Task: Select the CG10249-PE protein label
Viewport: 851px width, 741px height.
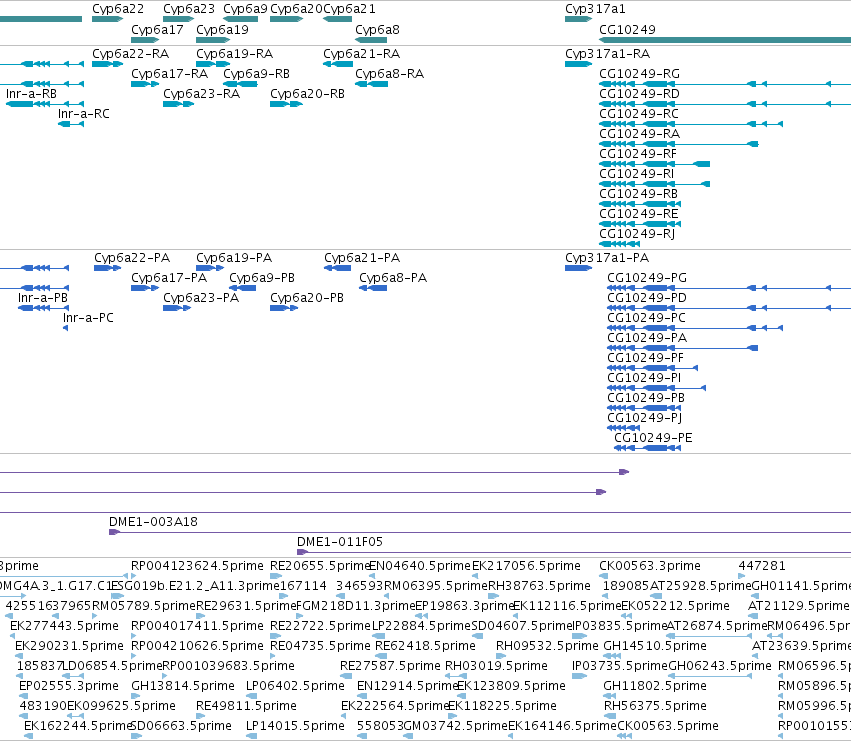Action: tap(653, 438)
